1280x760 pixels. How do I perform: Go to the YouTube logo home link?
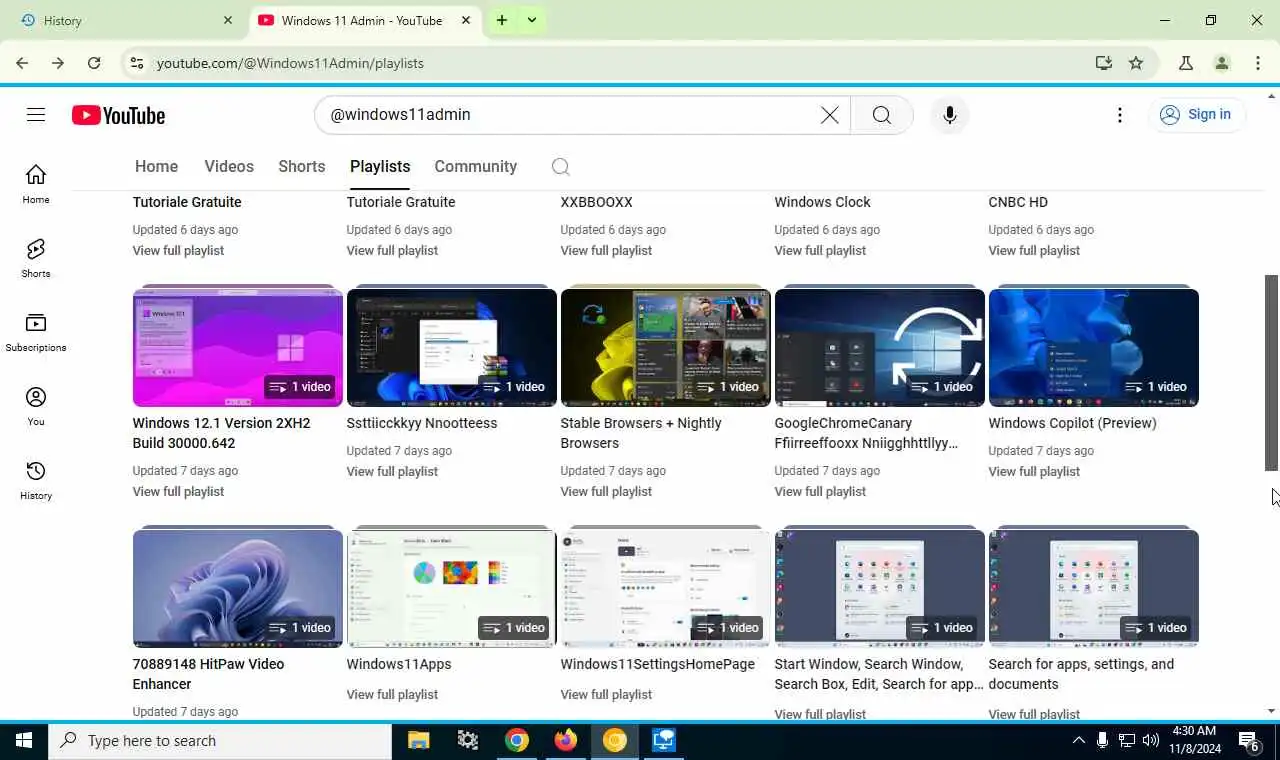pyautogui.click(x=118, y=115)
